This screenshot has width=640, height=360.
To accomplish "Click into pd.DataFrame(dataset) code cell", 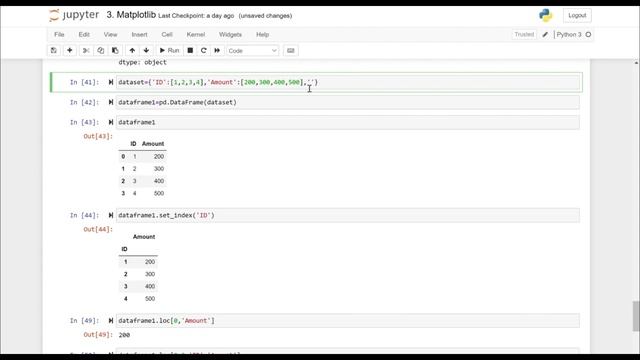I will [348, 102].
